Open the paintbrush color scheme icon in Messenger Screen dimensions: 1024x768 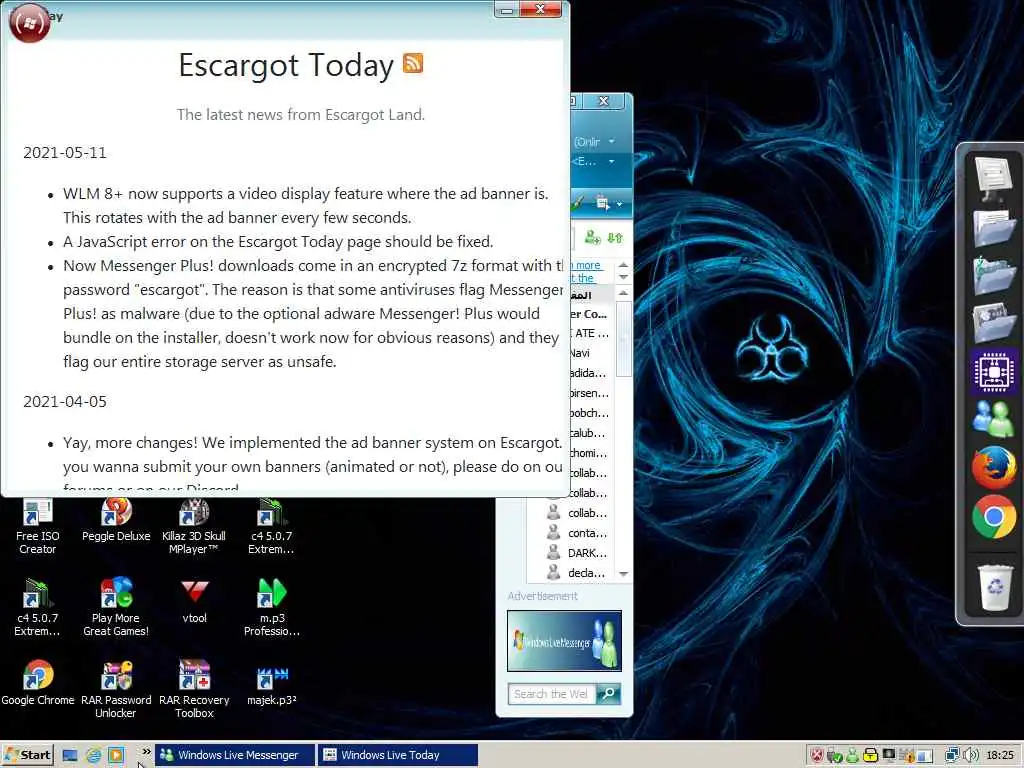(x=577, y=203)
